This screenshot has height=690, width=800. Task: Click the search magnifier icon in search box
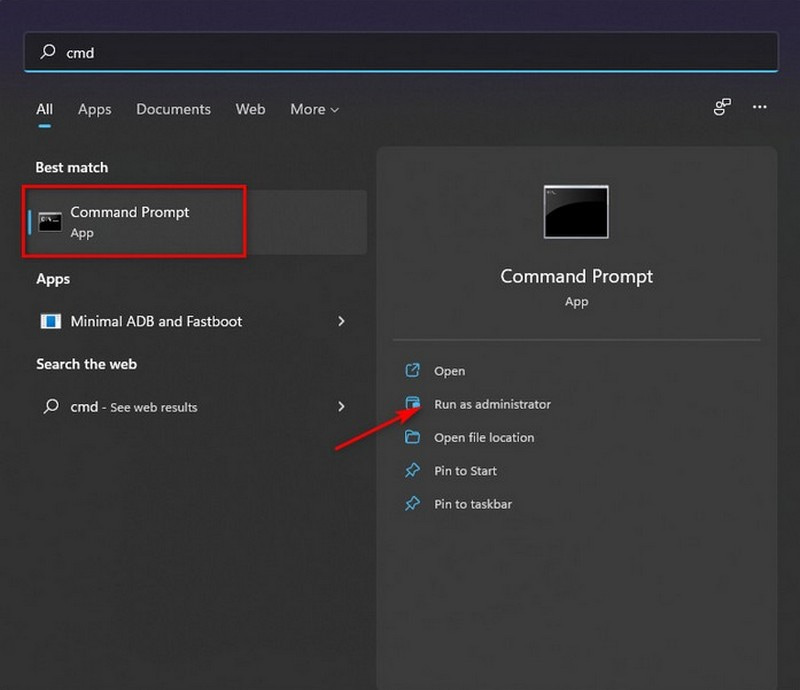[47, 52]
